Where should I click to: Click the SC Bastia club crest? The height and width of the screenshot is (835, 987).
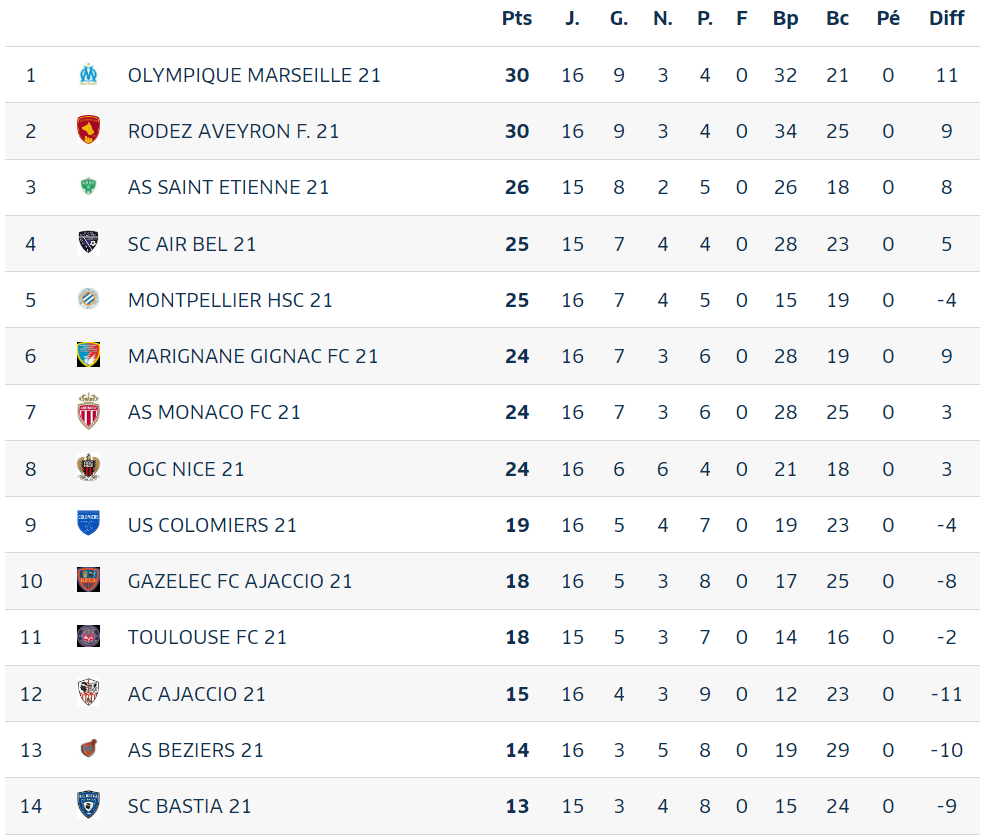pos(88,805)
